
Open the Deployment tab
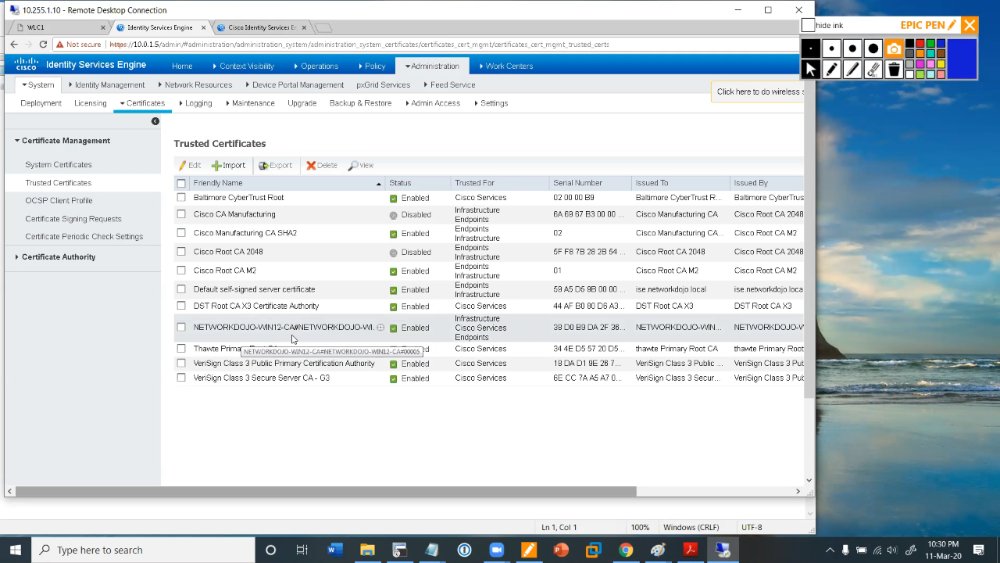pos(41,103)
